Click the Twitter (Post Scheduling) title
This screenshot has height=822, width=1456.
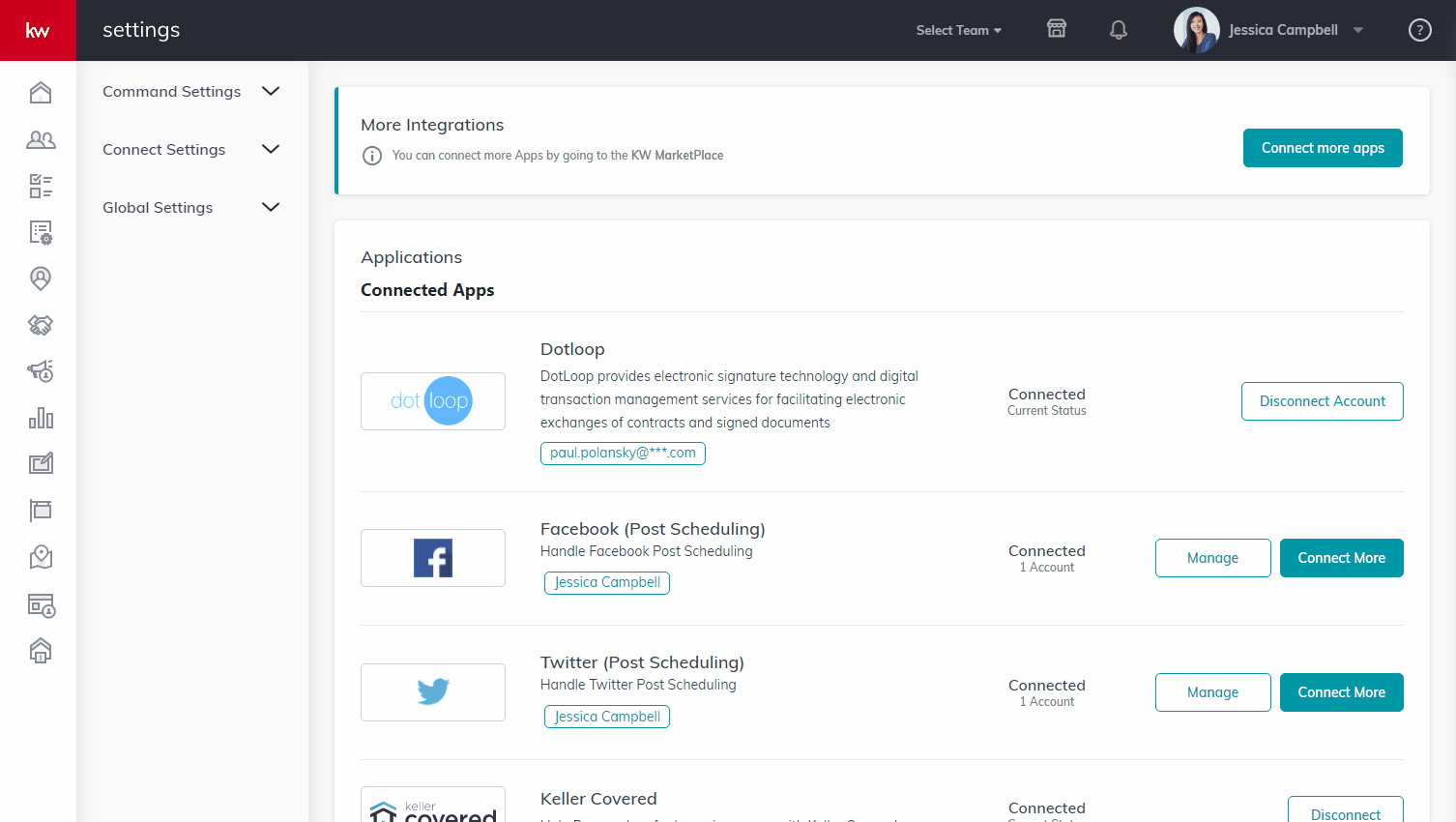642,662
